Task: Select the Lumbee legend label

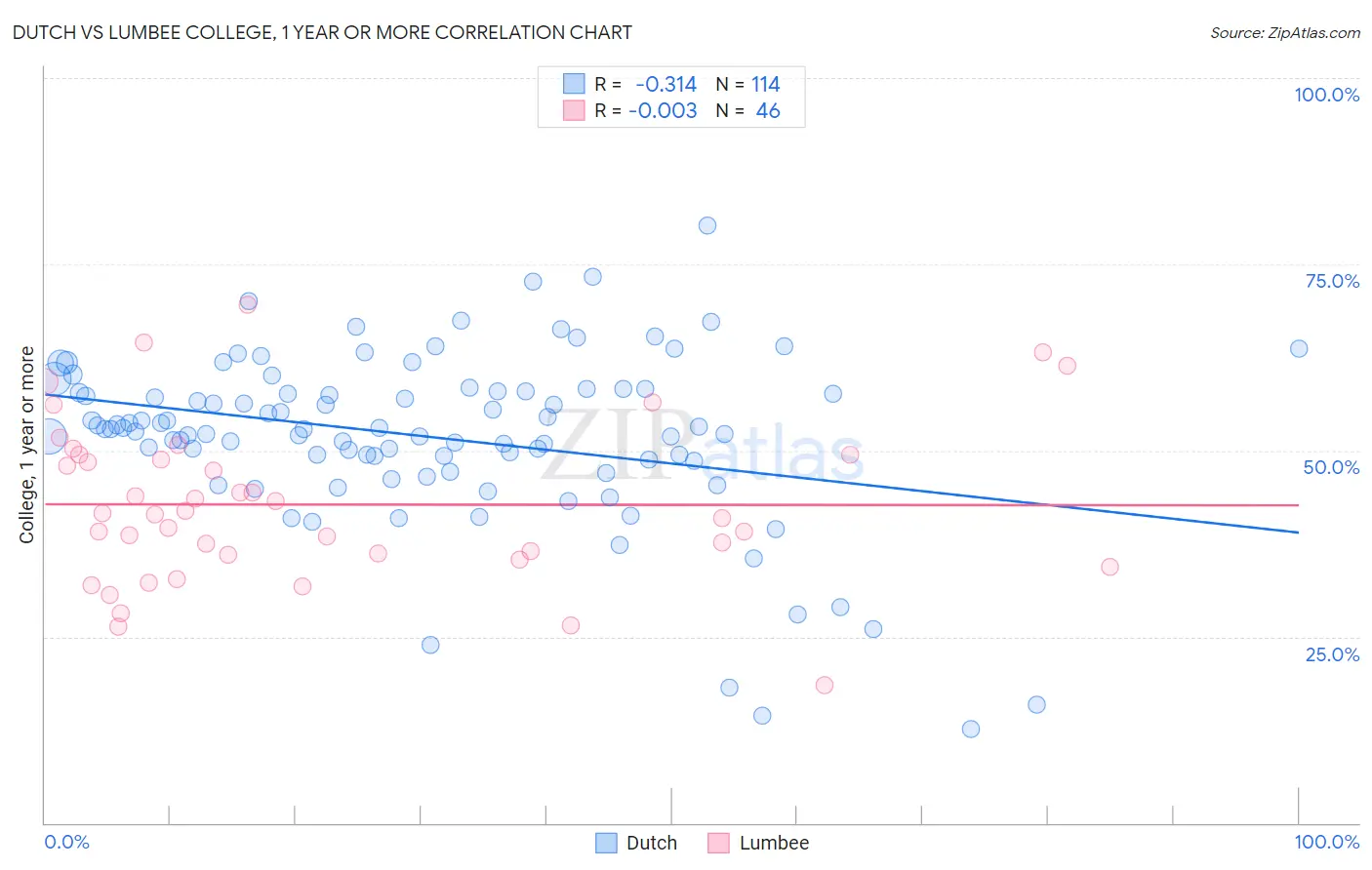Action: pos(775,843)
